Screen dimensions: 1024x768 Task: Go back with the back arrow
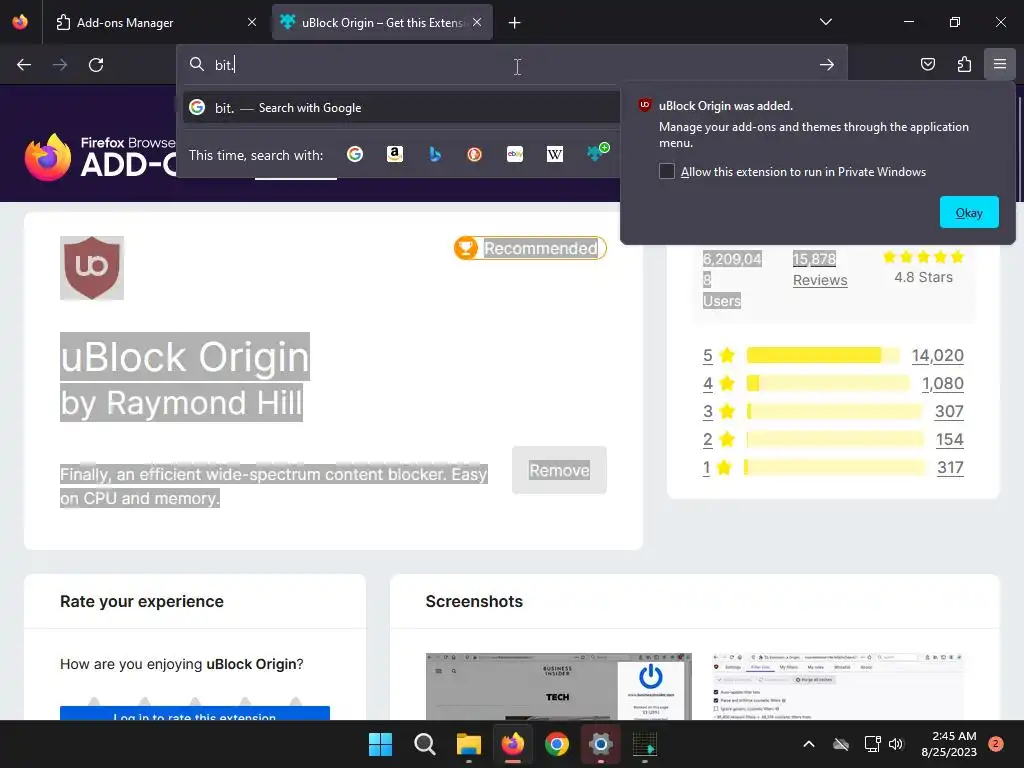click(24, 65)
